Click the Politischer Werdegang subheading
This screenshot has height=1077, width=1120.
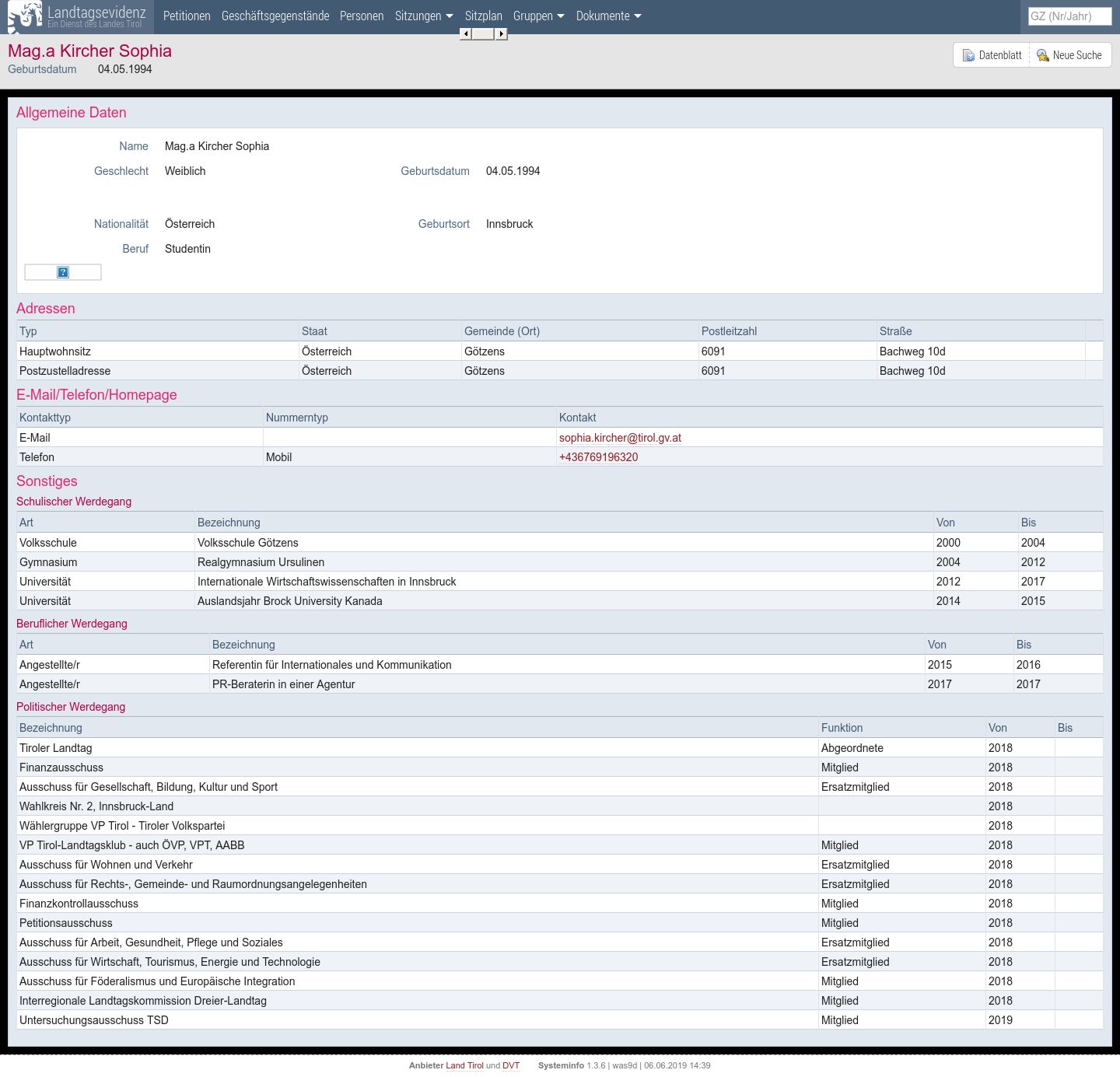71,707
